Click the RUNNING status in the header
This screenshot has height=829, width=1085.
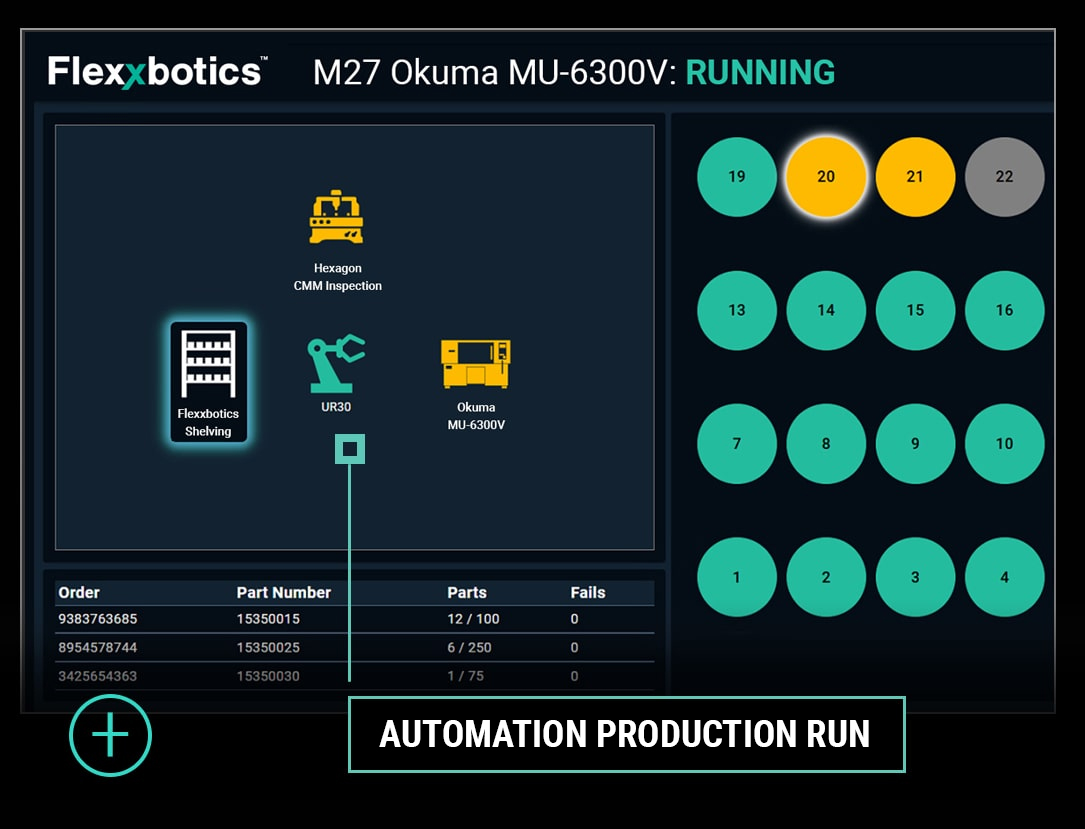(760, 72)
